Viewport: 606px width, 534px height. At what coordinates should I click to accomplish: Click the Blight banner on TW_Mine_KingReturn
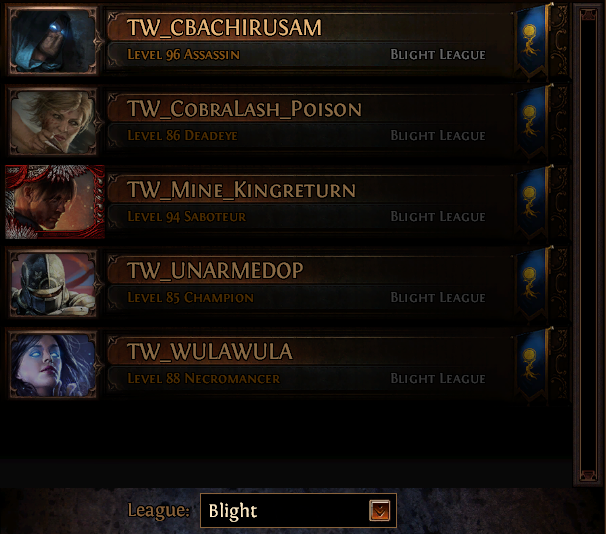(x=532, y=202)
